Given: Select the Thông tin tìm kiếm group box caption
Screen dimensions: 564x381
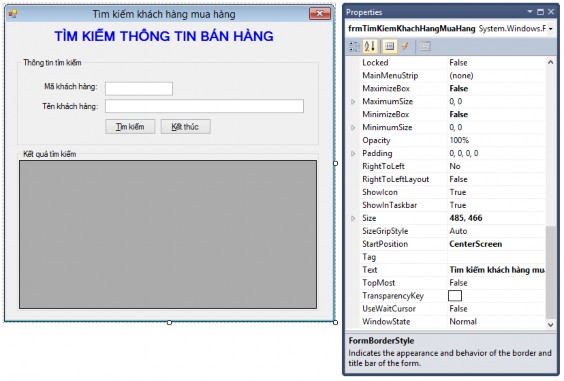Looking at the screenshot, I should (x=52, y=63).
